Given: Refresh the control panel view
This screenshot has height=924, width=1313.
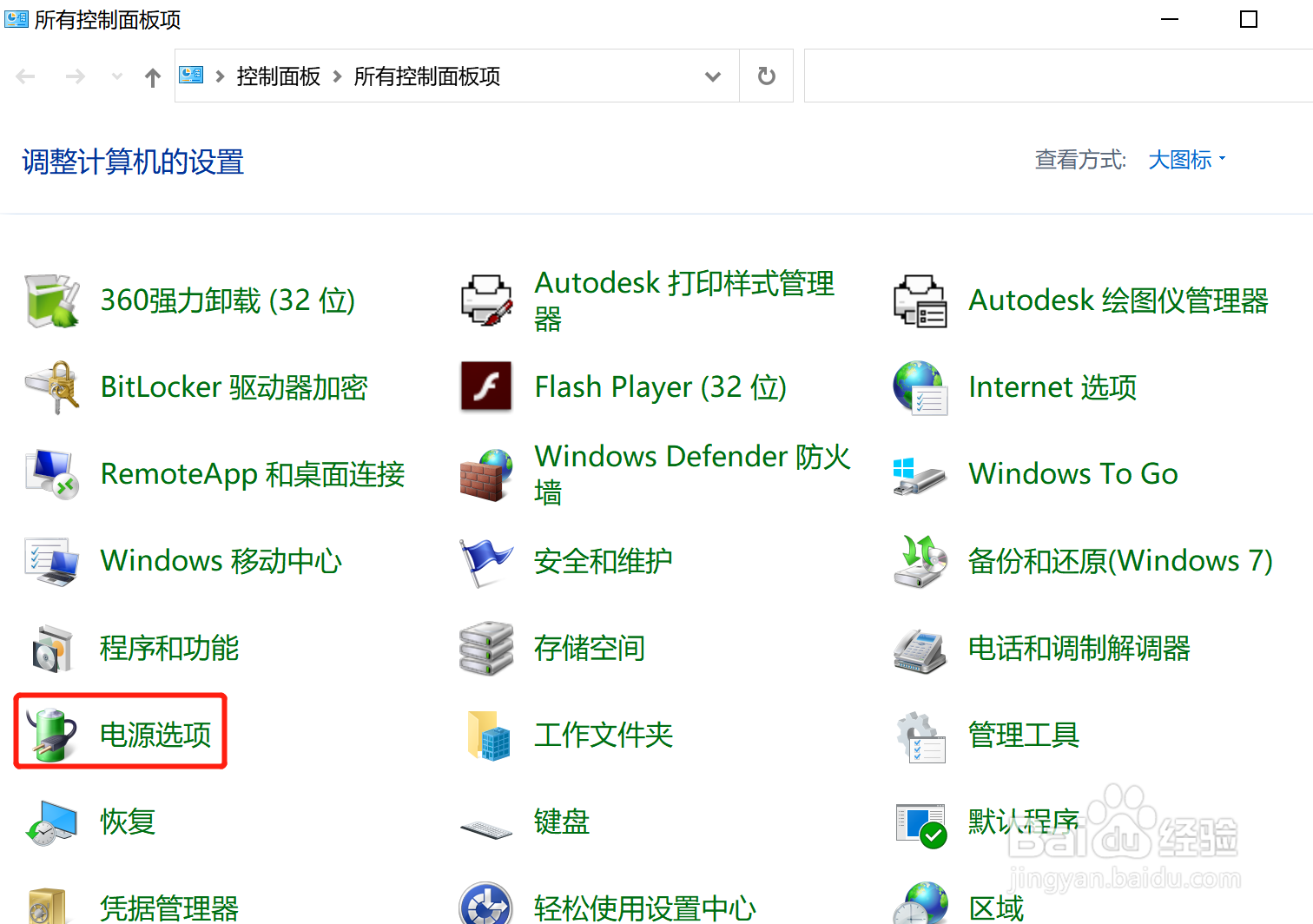Looking at the screenshot, I should [x=766, y=76].
